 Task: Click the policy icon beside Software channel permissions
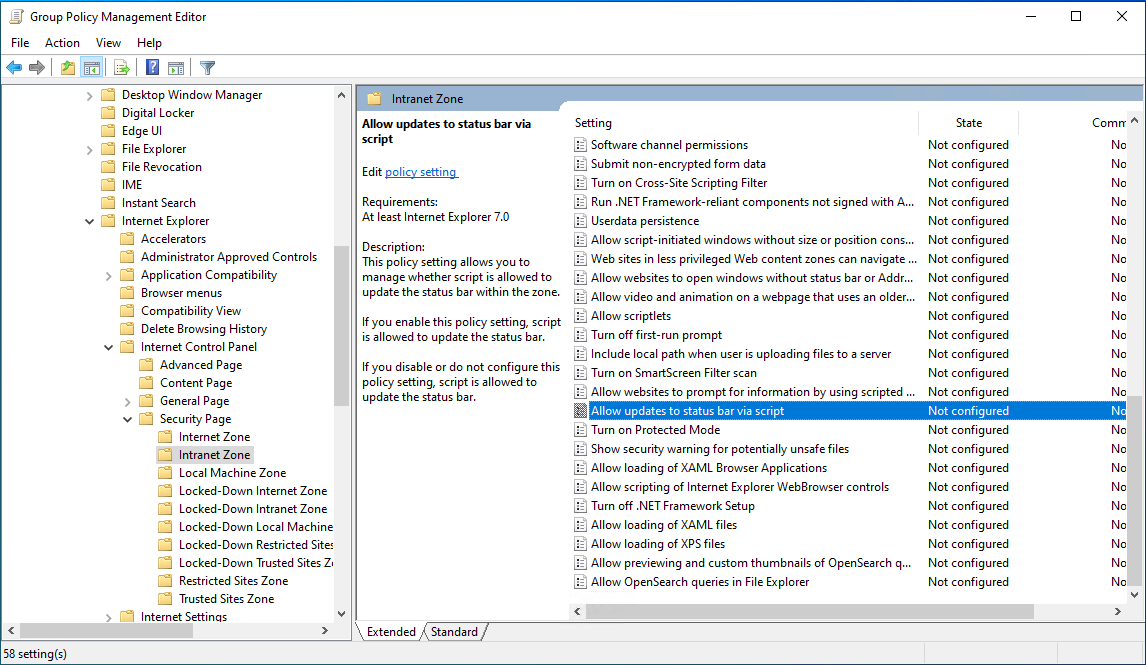coord(580,145)
